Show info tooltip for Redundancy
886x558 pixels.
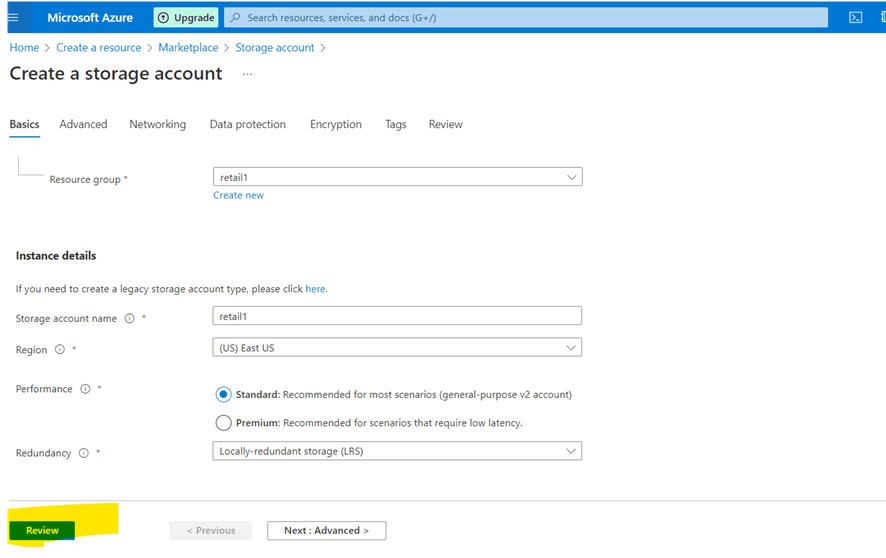tap(84, 453)
